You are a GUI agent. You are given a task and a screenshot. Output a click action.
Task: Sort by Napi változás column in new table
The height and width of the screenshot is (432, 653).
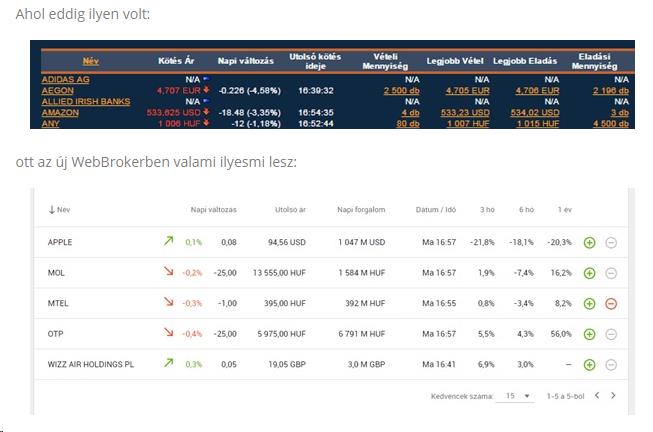point(213,210)
